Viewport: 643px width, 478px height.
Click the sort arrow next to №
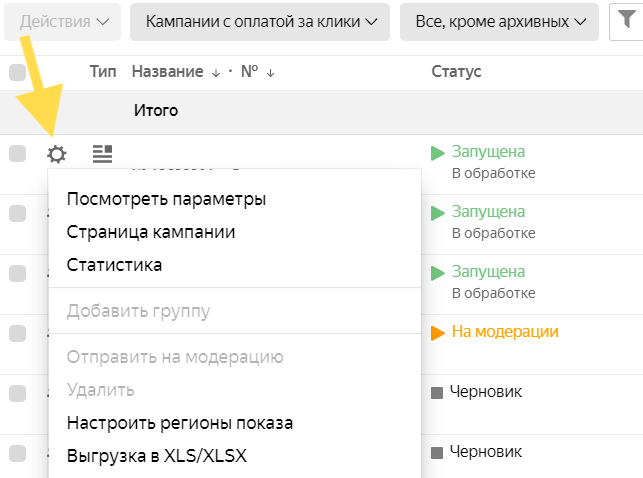pos(270,72)
